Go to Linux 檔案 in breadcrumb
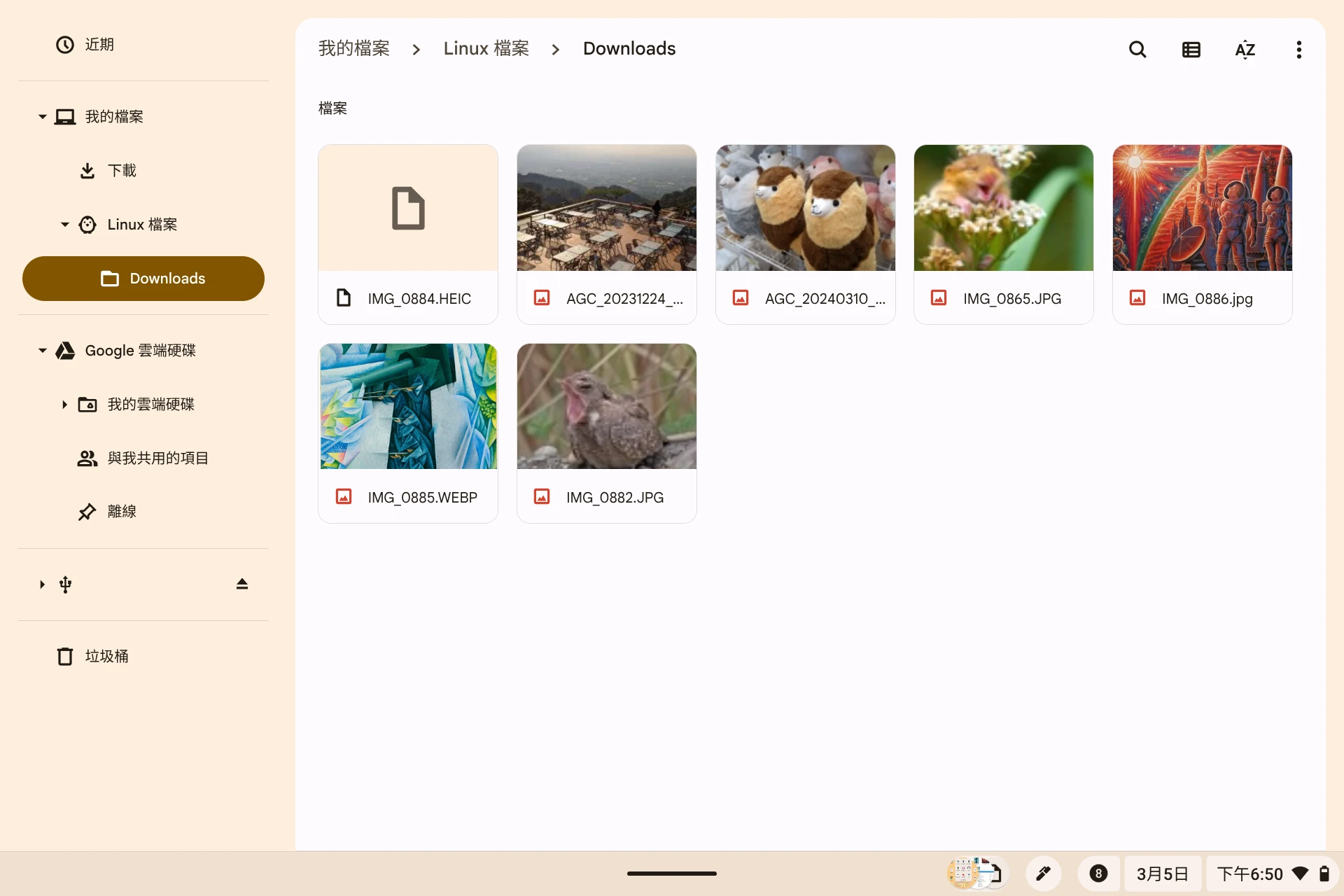This screenshot has height=896, width=1344. 486,49
